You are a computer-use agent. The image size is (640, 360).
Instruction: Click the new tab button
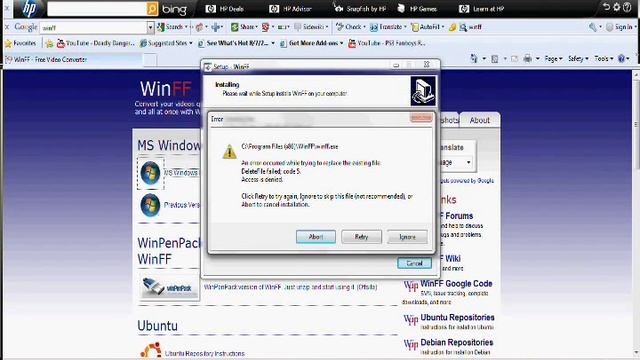[150, 60]
